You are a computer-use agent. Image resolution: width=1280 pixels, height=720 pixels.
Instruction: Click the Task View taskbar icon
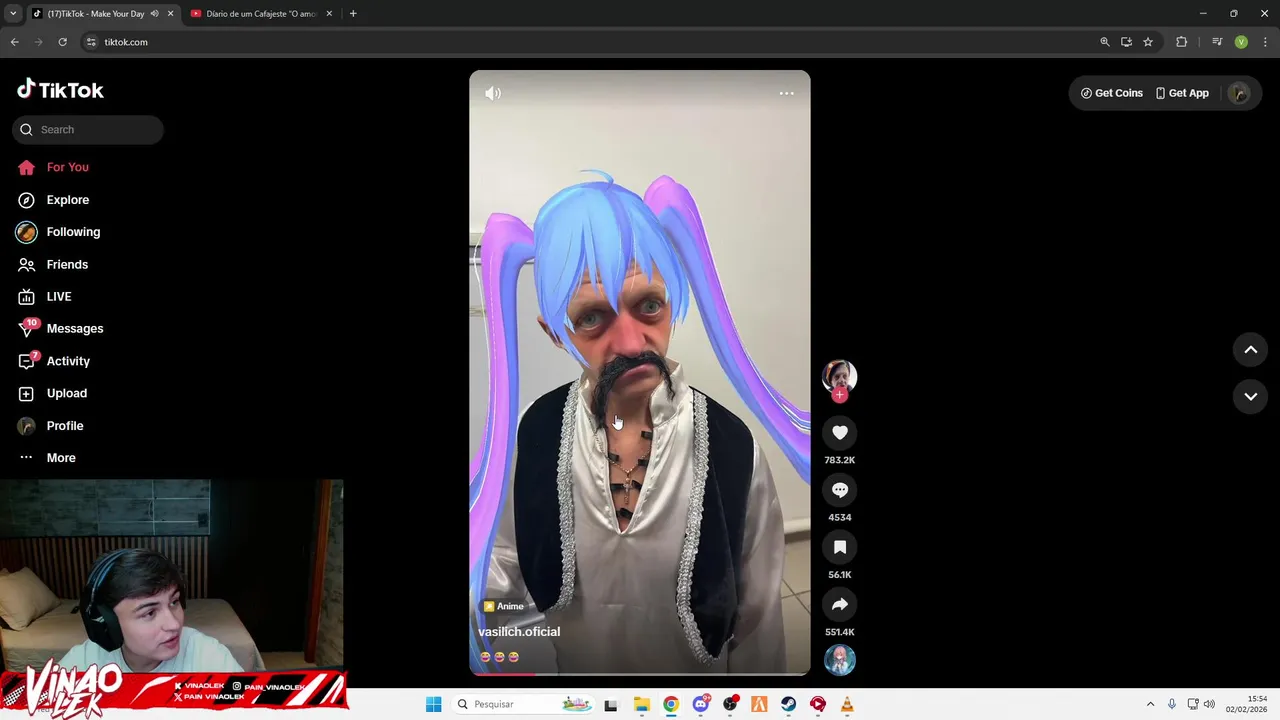[x=611, y=704]
